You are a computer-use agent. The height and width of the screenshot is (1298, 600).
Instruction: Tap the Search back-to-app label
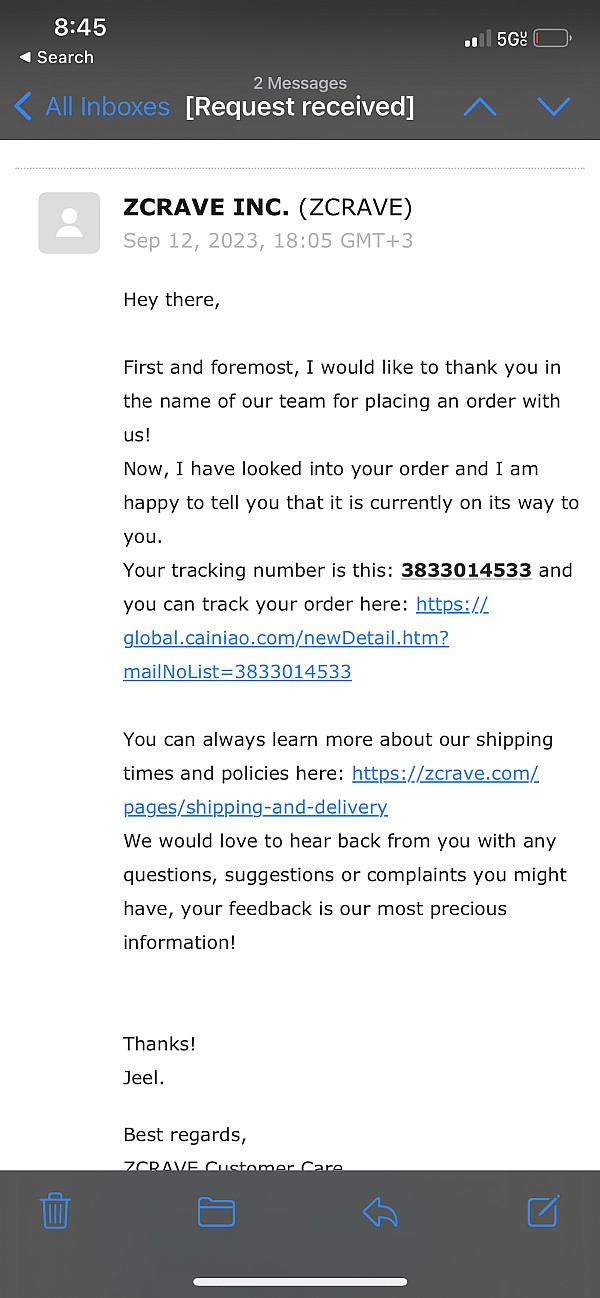coord(56,57)
